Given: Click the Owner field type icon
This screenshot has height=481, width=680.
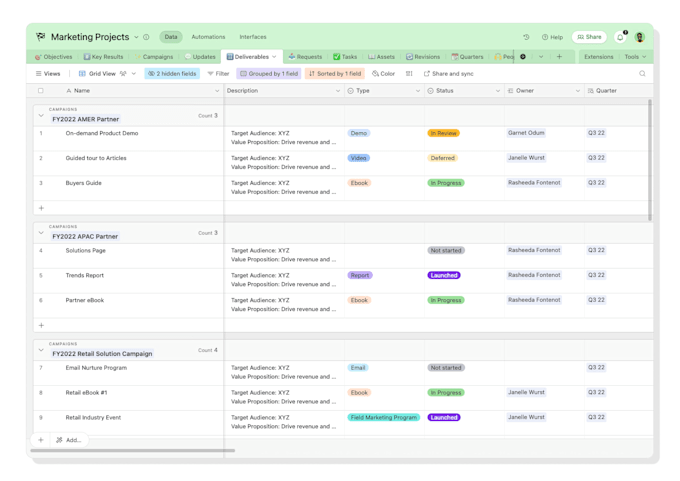Looking at the screenshot, I should pyautogui.click(x=510, y=91).
